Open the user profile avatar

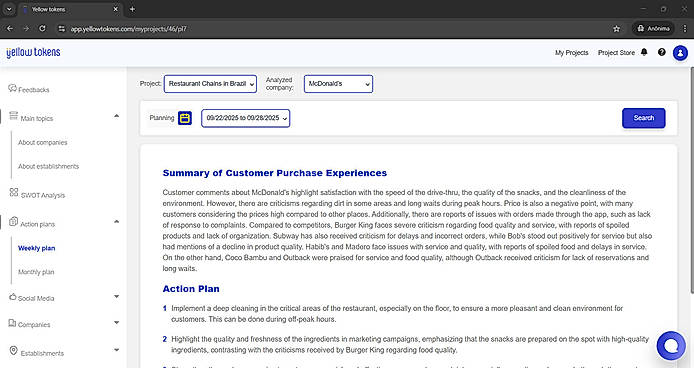[x=680, y=53]
